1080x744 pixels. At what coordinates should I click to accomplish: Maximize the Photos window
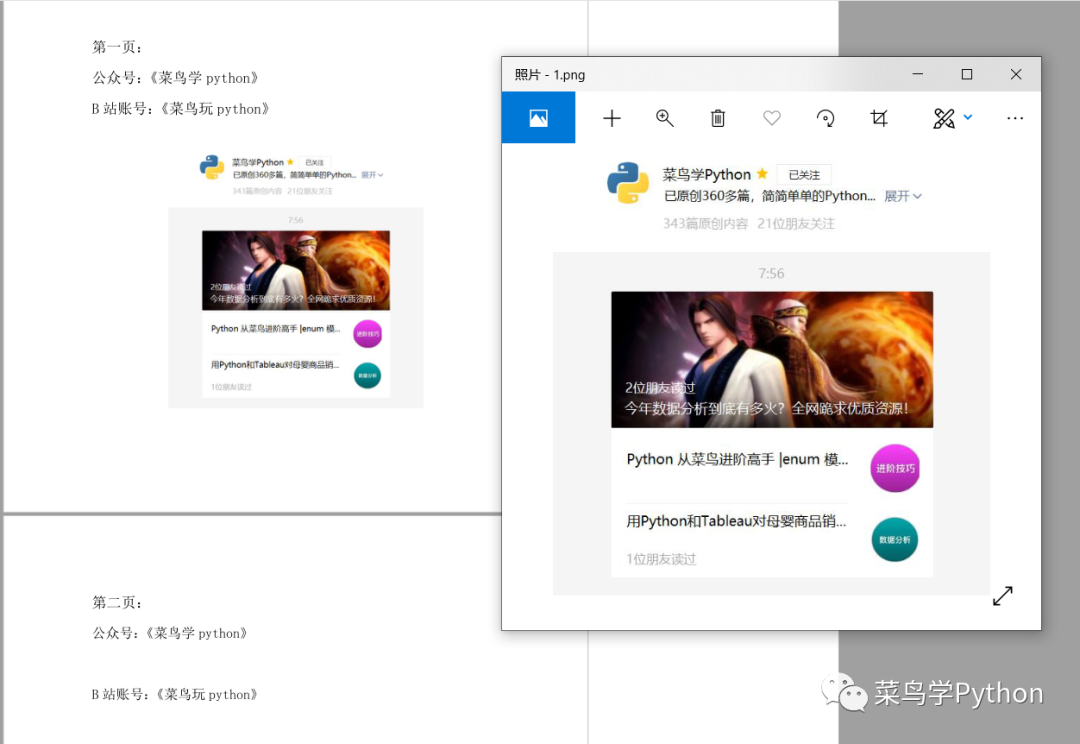pyautogui.click(x=967, y=74)
